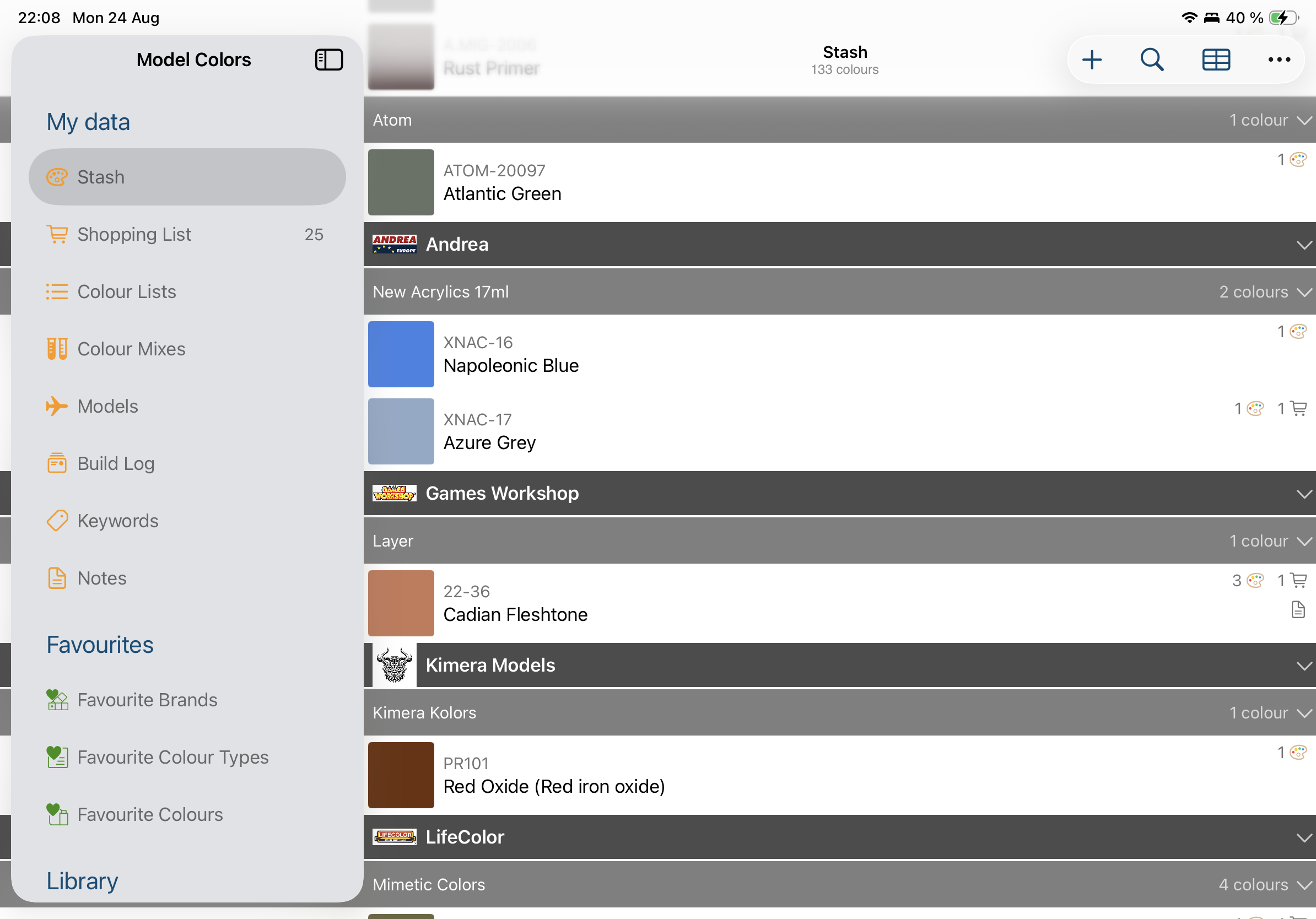Click the battery charging indicator
The width and height of the screenshot is (1316, 919).
(x=1284, y=18)
